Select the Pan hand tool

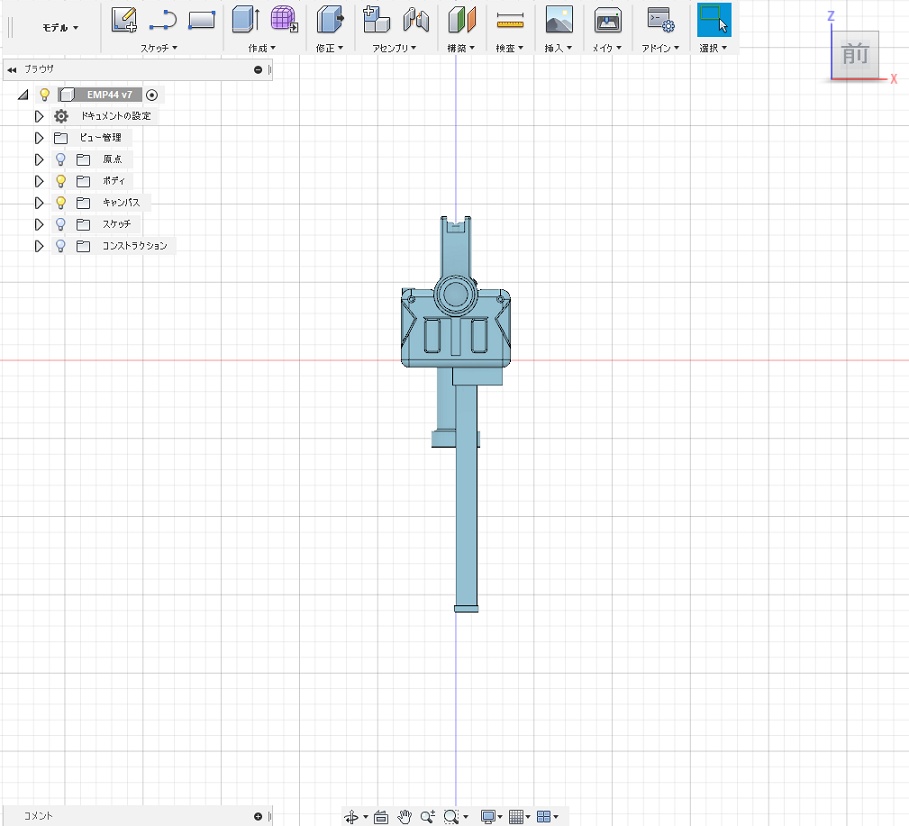click(x=405, y=817)
